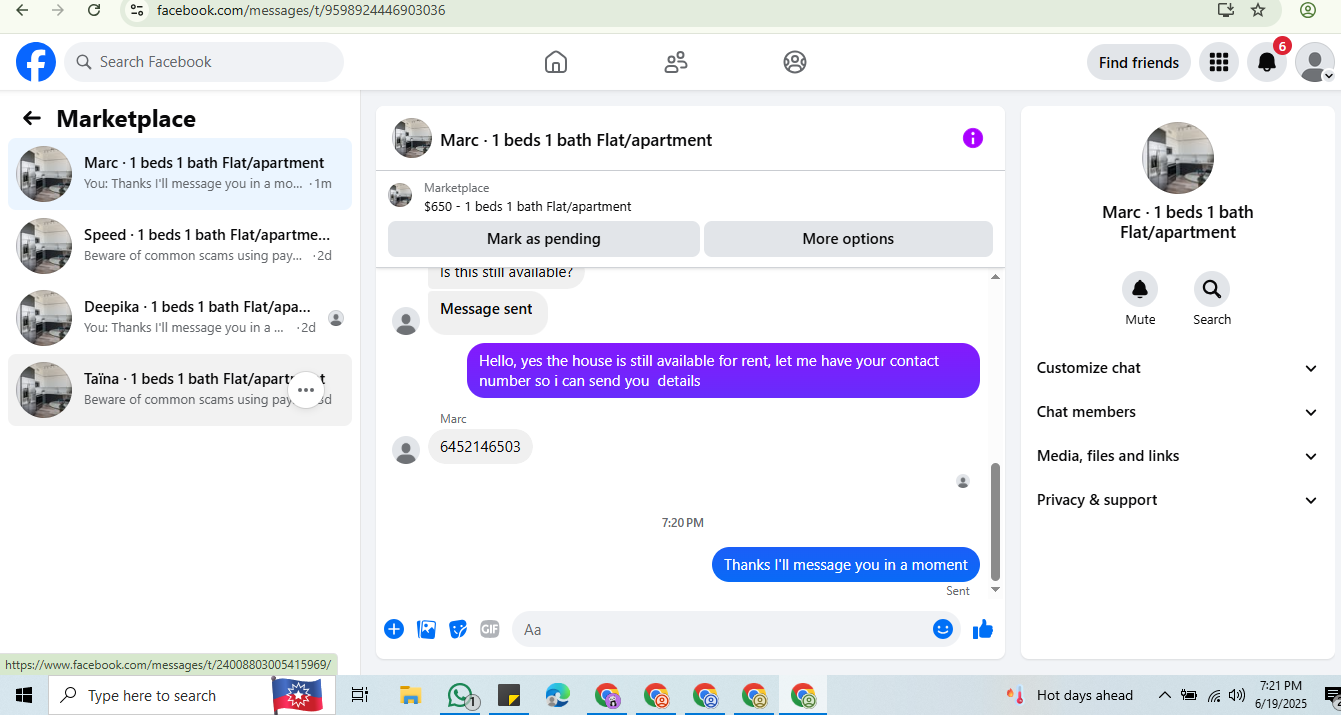Open options ellipsis on Taïna conversation

306,390
